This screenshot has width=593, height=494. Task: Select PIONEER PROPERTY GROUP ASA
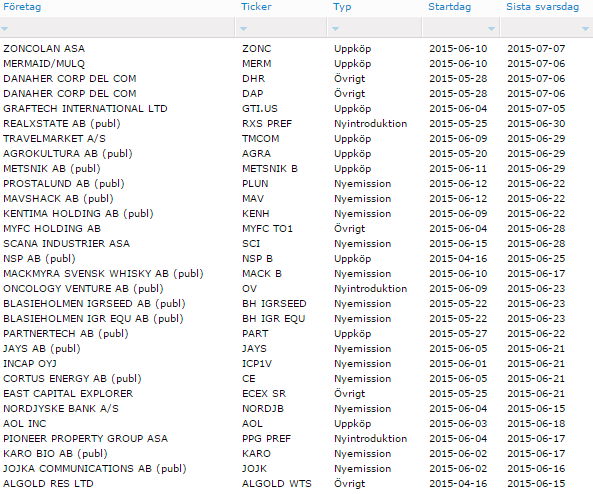click(x=85, y=439)
